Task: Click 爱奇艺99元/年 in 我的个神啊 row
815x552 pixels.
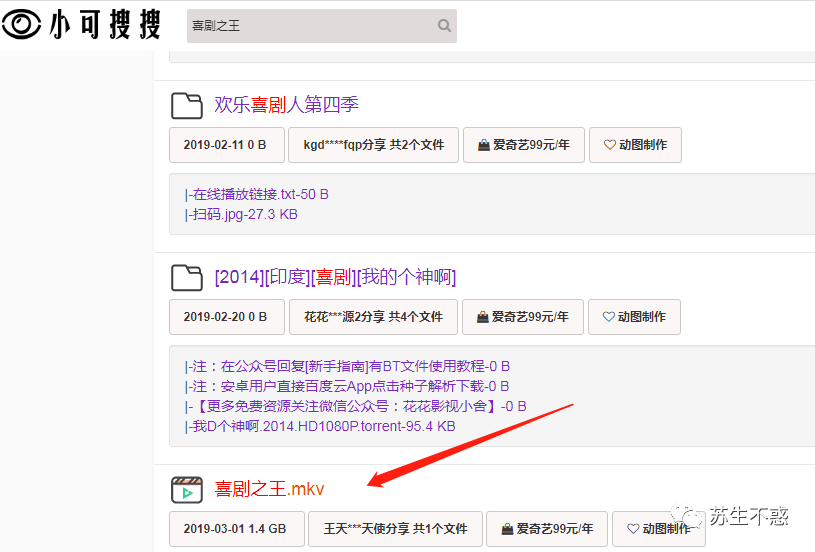Action: tap(522, 317)
